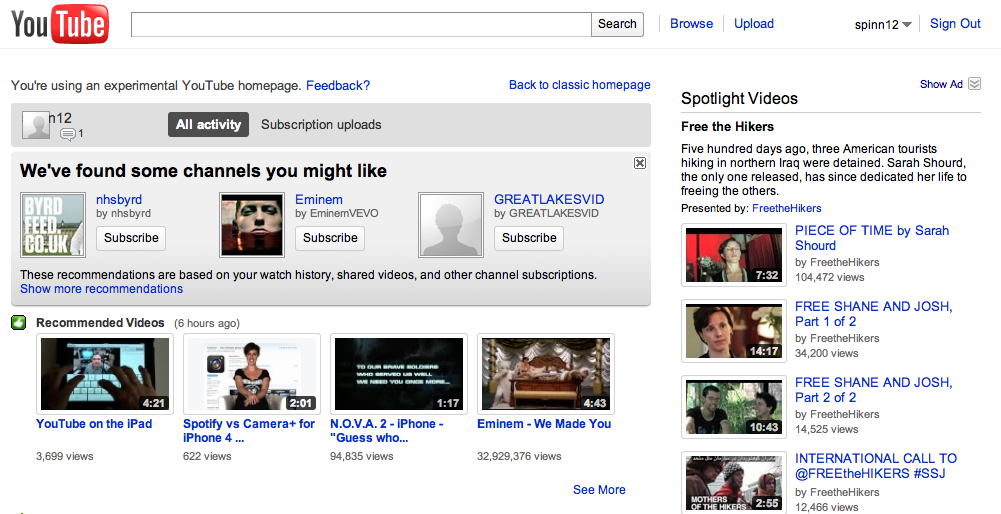Image resolution: width=1001 pixels, height=514 pixels.
Task: Open Show Ad link
Action: pos(941,84)
